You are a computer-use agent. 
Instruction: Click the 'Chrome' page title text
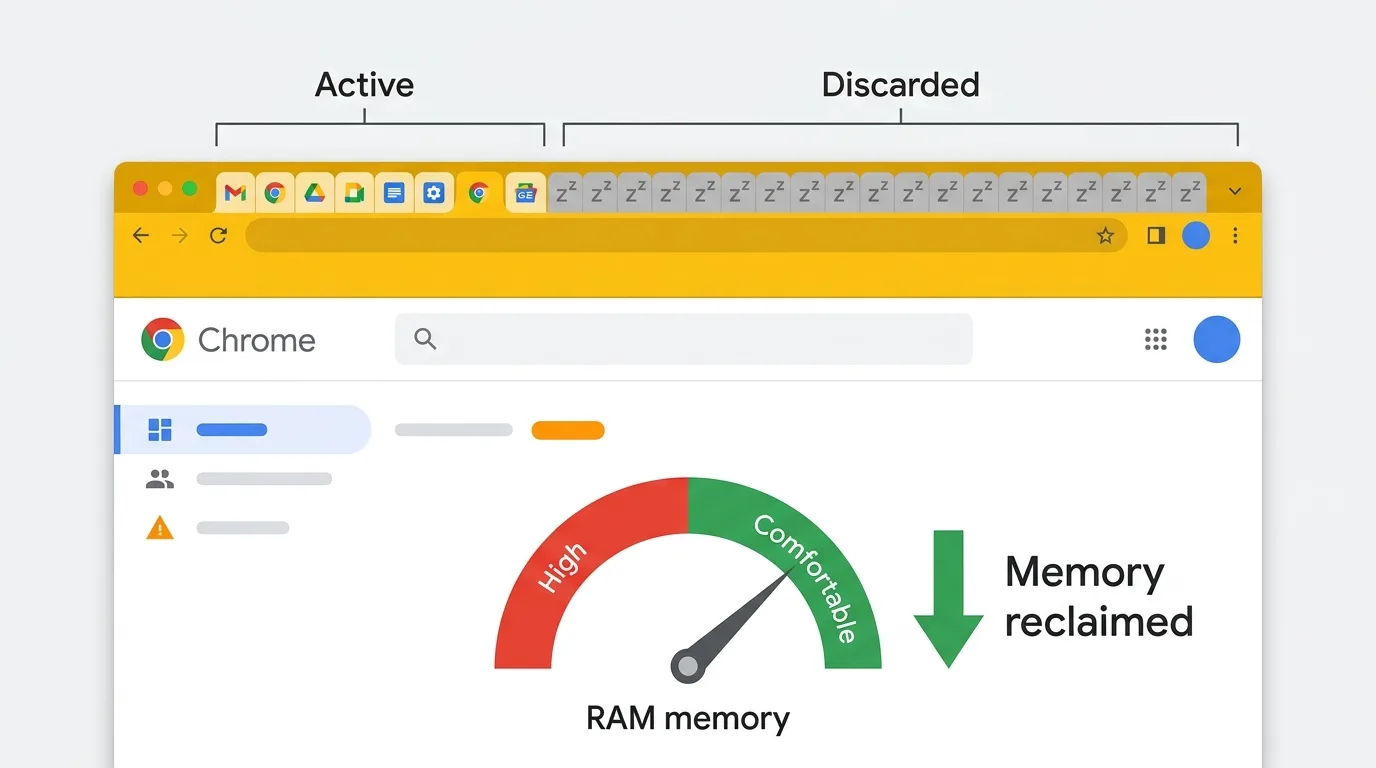point(257,340)
